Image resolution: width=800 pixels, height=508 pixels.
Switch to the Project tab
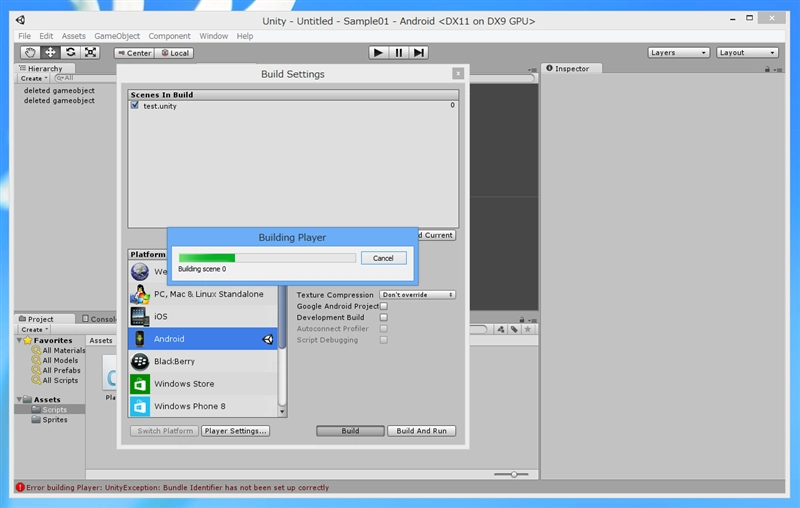[45, 319]
